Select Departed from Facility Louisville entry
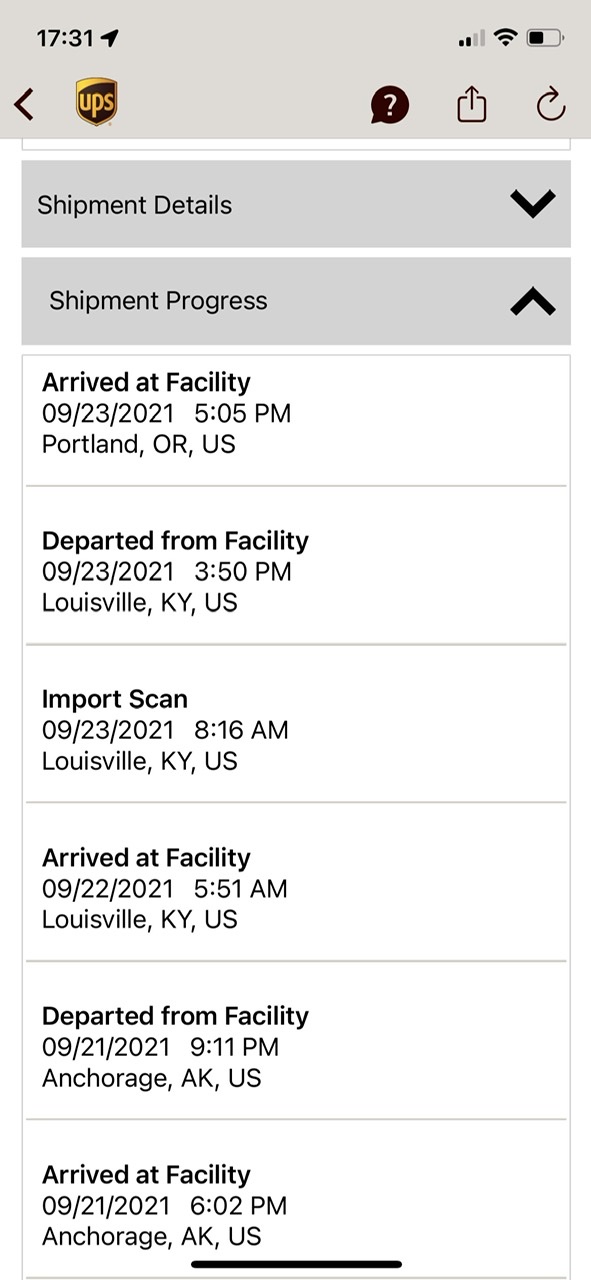591x1280 pixels. pyautogui.click(x=296, y=571)
